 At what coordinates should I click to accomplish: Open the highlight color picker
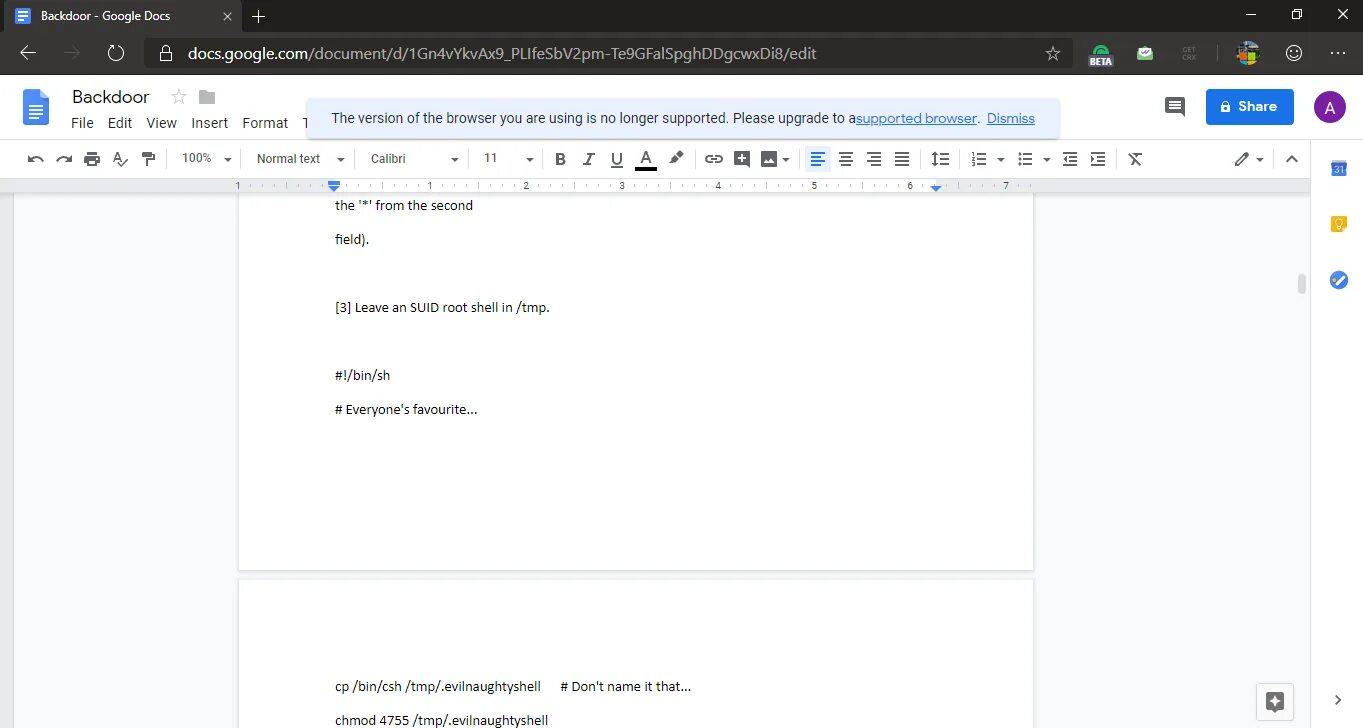(676, 159)
